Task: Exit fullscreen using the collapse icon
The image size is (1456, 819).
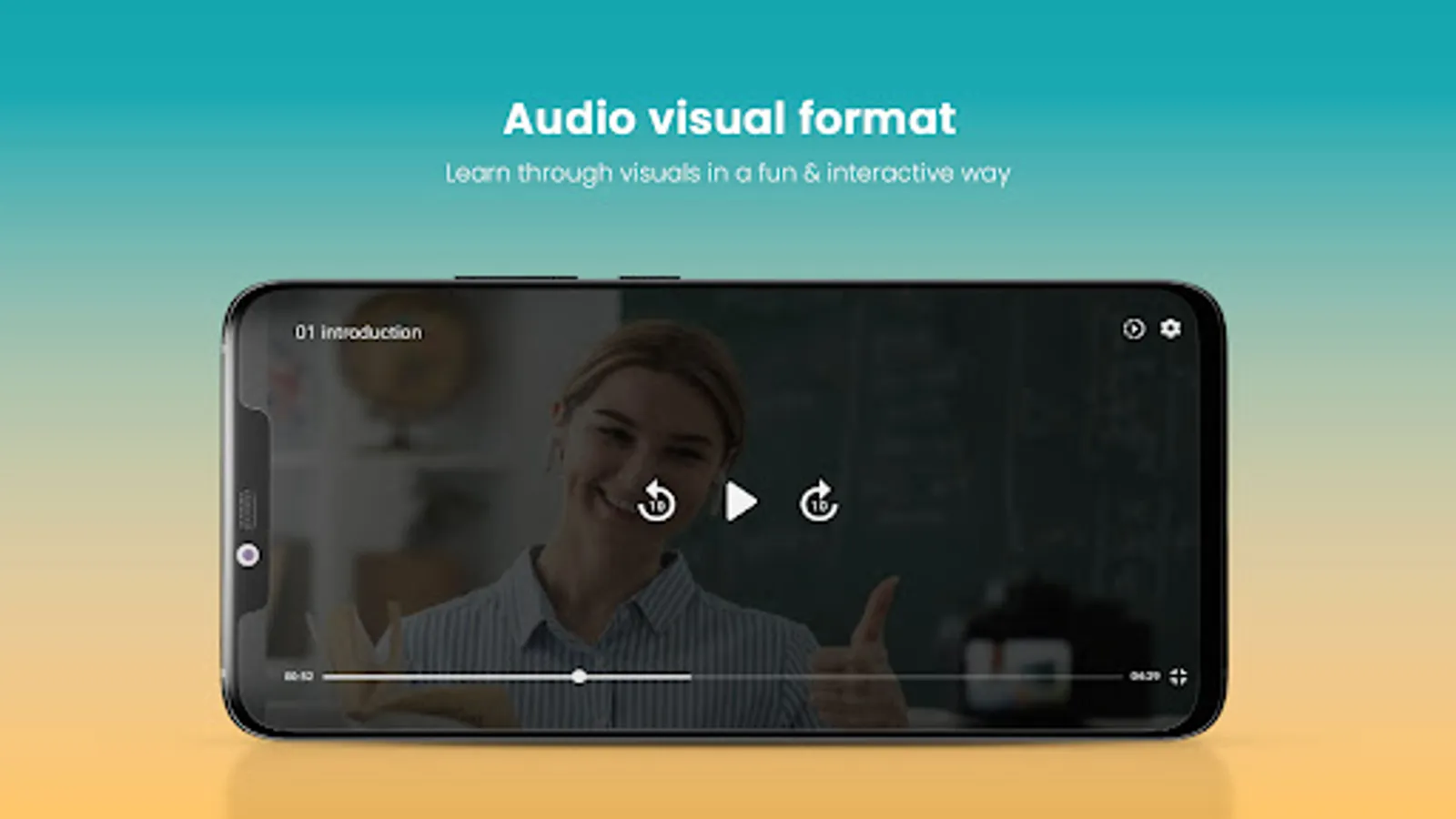Action: [1178, 676]
